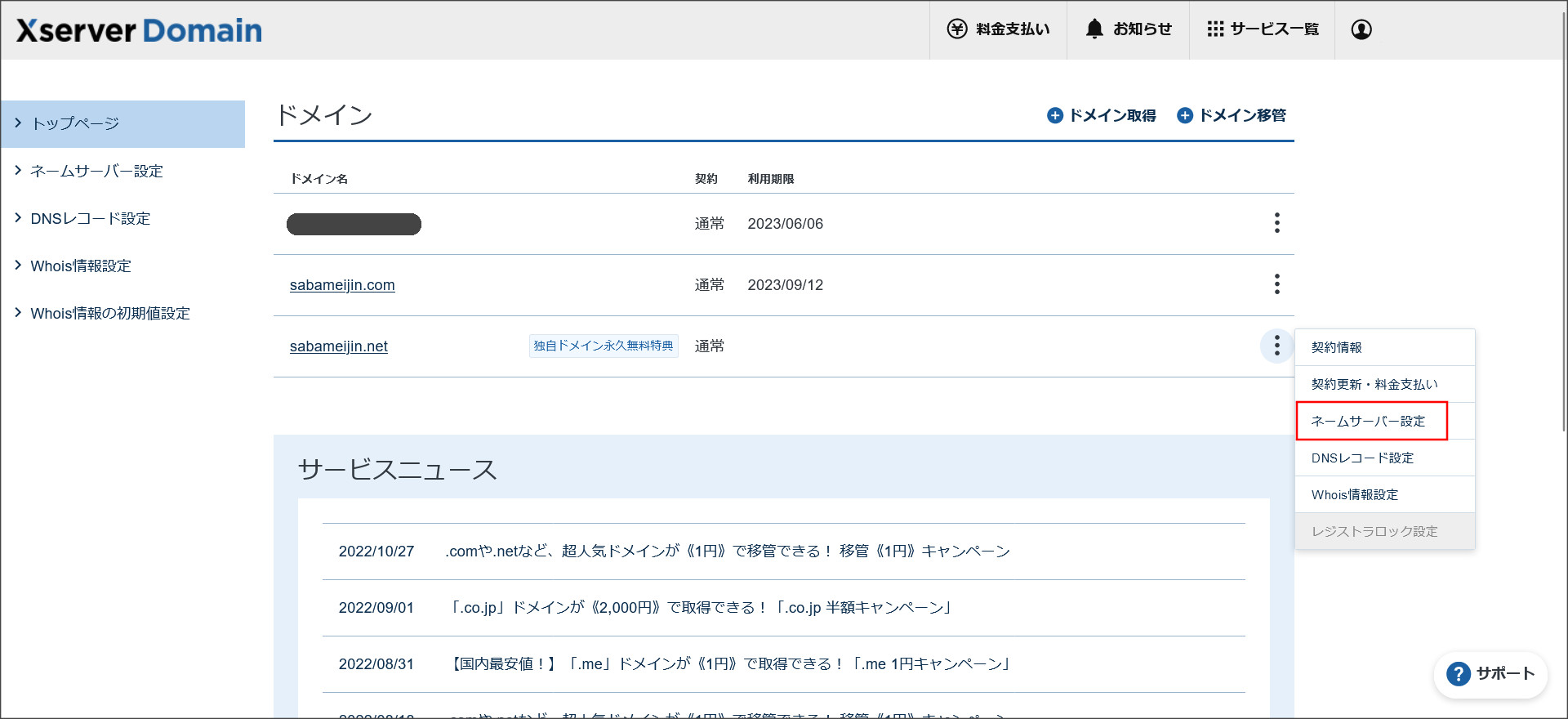The height and width of the screenshot is (719, 1568).
Task: Click the plus icon beside ドメイン移管
Action: [1185, 116]
